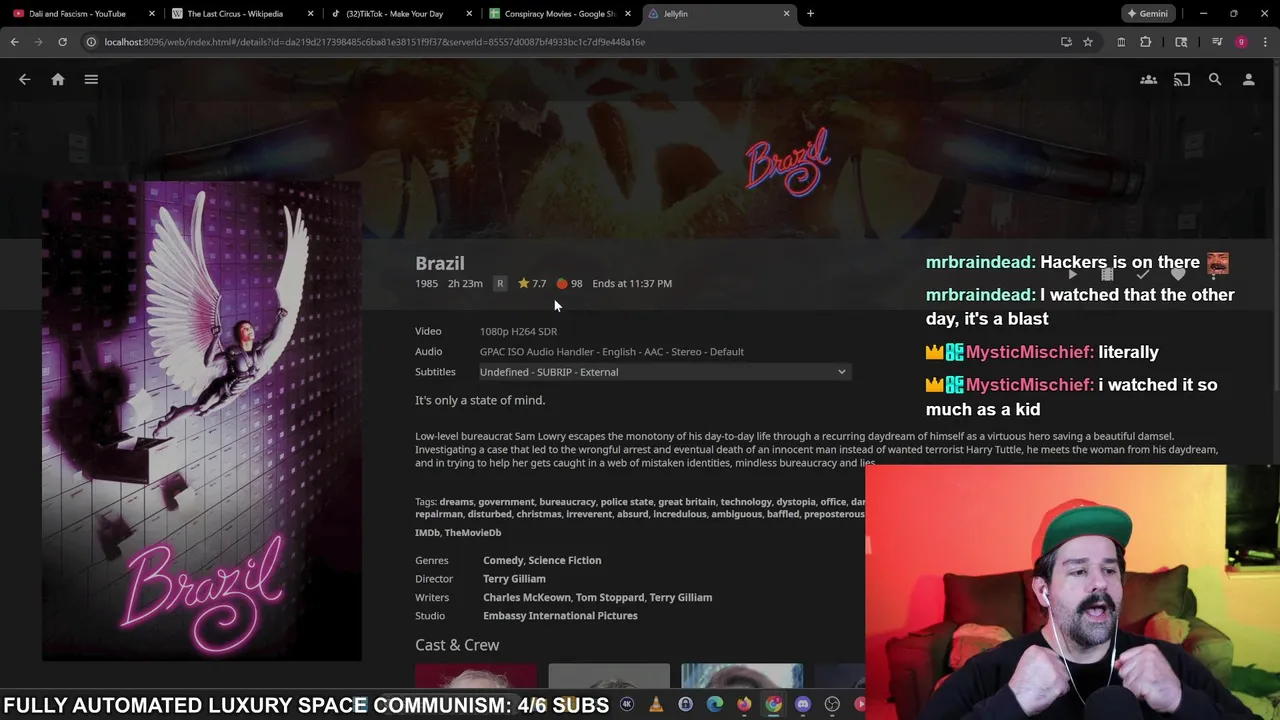Open Jellyfin home via house icon

[x=58, y=80]
